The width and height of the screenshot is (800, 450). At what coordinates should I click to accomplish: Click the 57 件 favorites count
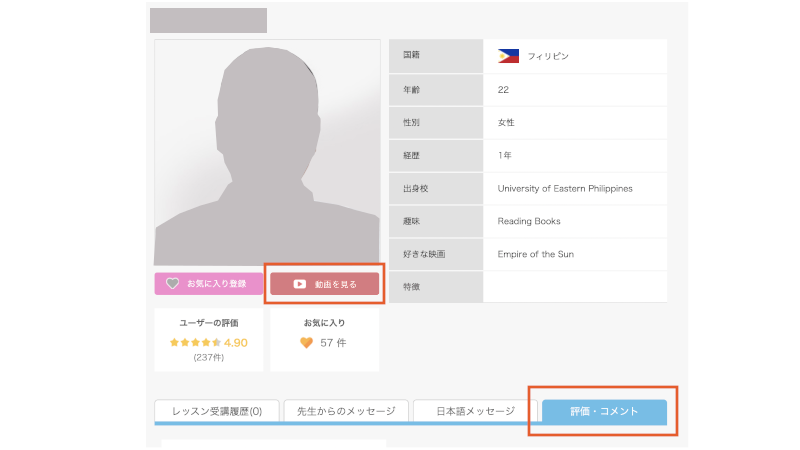coord(333,343)
